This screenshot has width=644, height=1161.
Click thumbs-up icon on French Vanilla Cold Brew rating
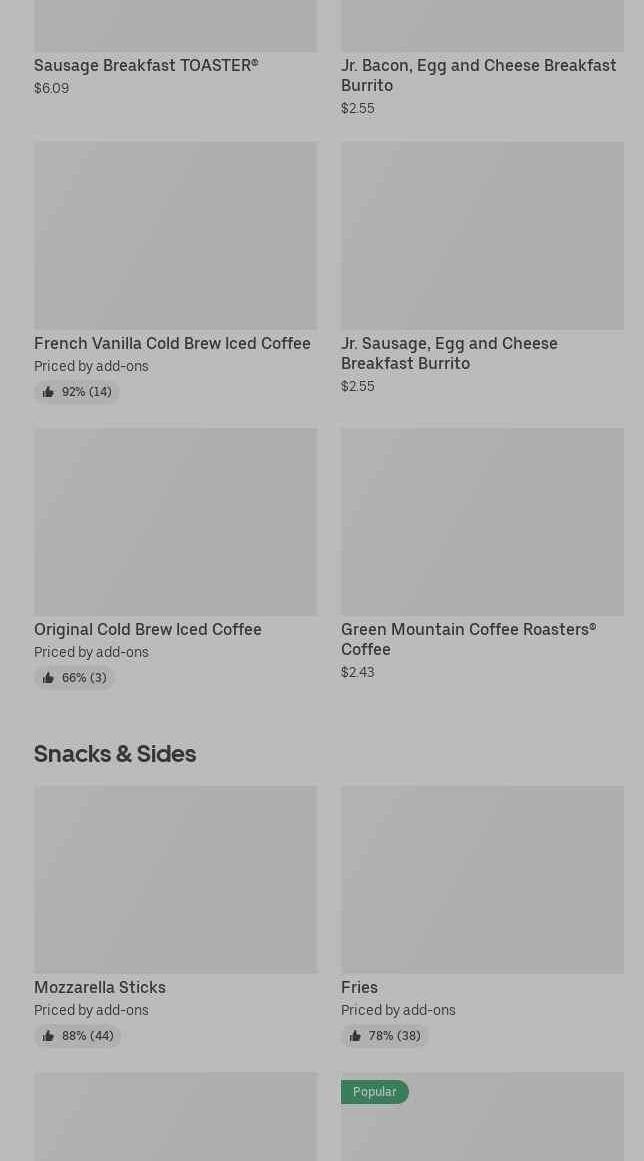48,392
